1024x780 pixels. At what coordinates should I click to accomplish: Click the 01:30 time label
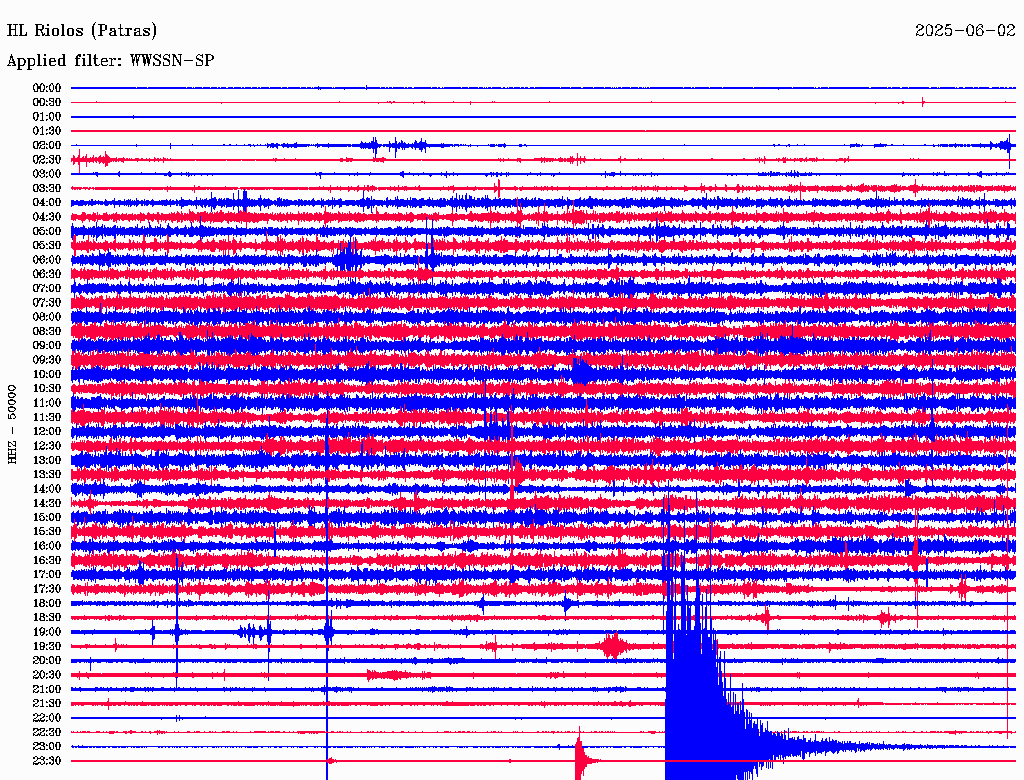[47, 131]
